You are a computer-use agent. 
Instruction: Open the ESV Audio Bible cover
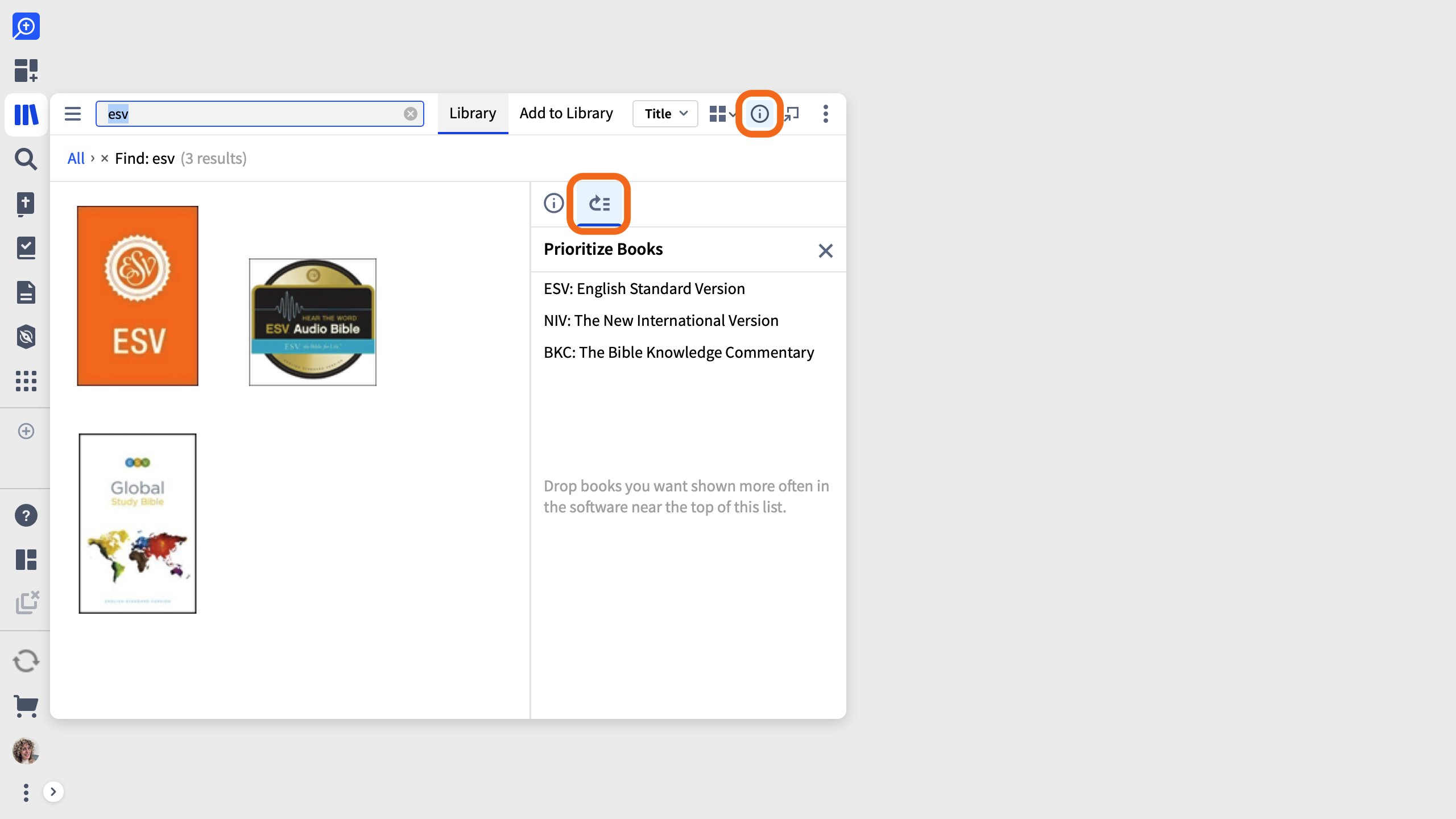point(313,322)
